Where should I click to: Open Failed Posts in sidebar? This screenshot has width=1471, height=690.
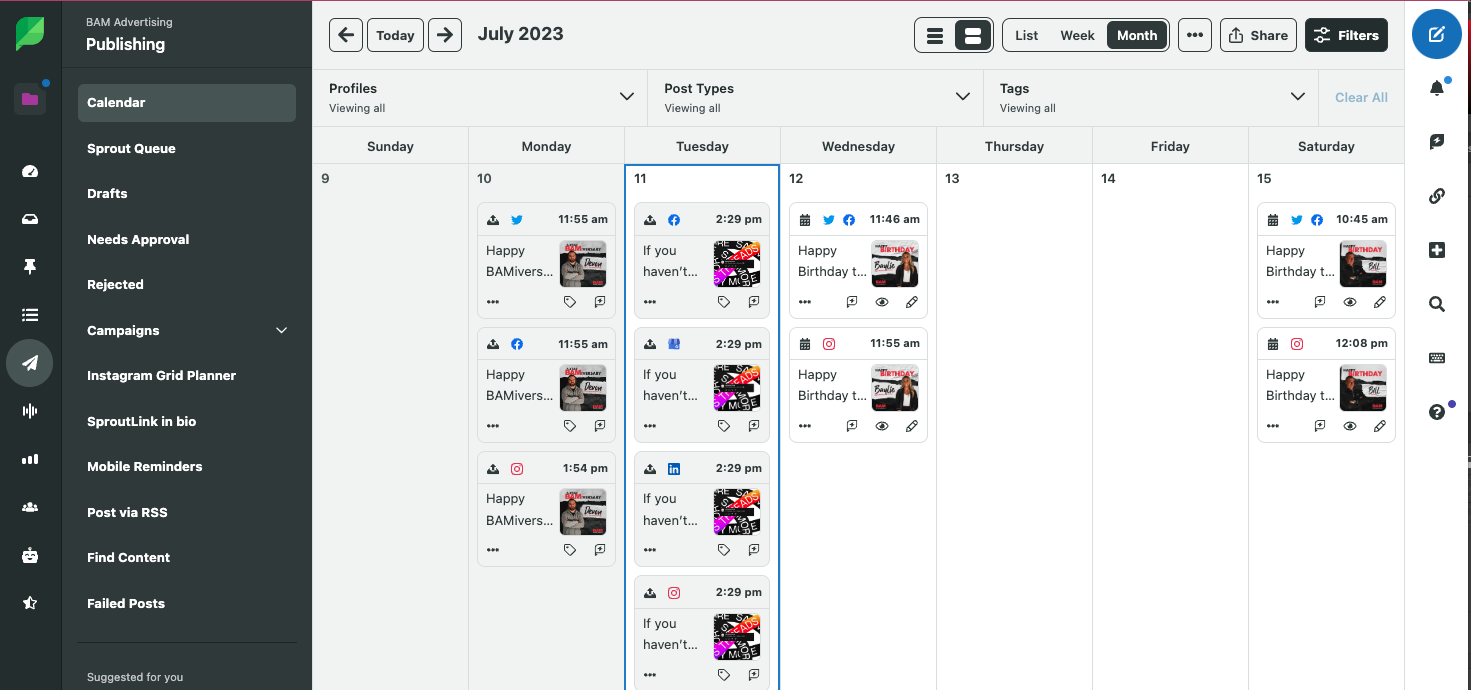coord(187,603)
